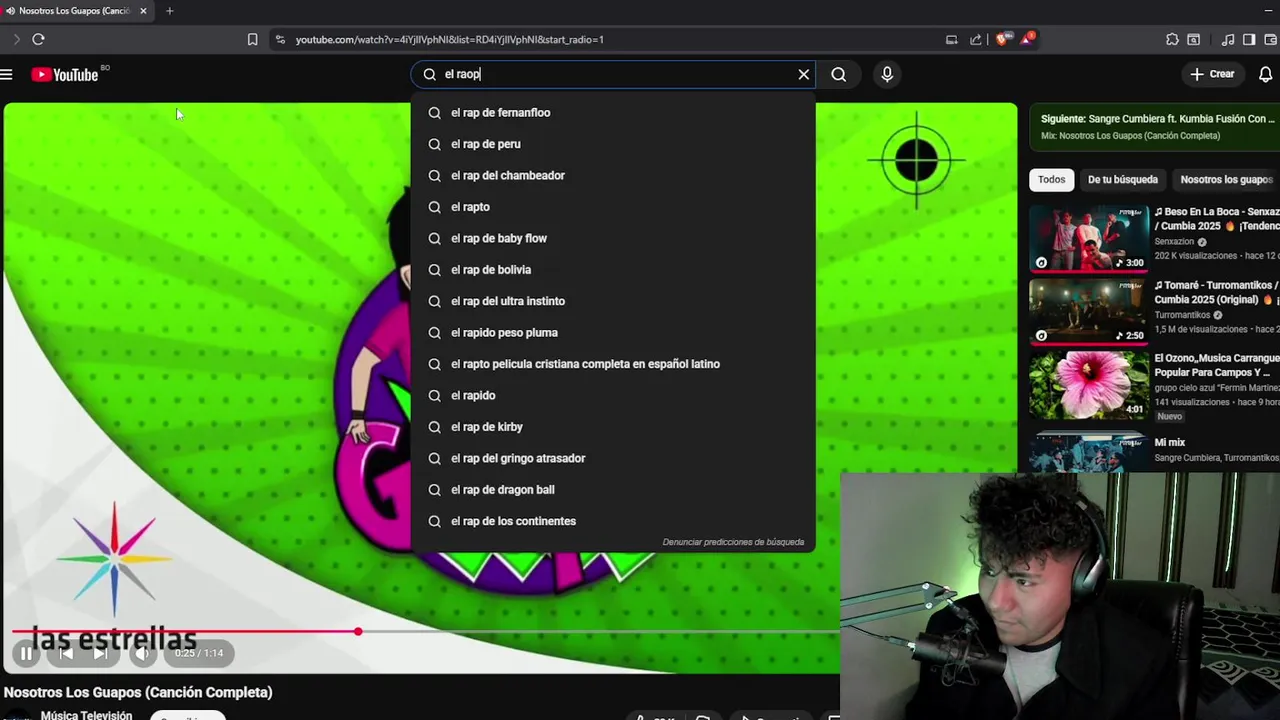Click the video progress bar scrubber
Screen dimensions: 1280x720
(358, 631)
